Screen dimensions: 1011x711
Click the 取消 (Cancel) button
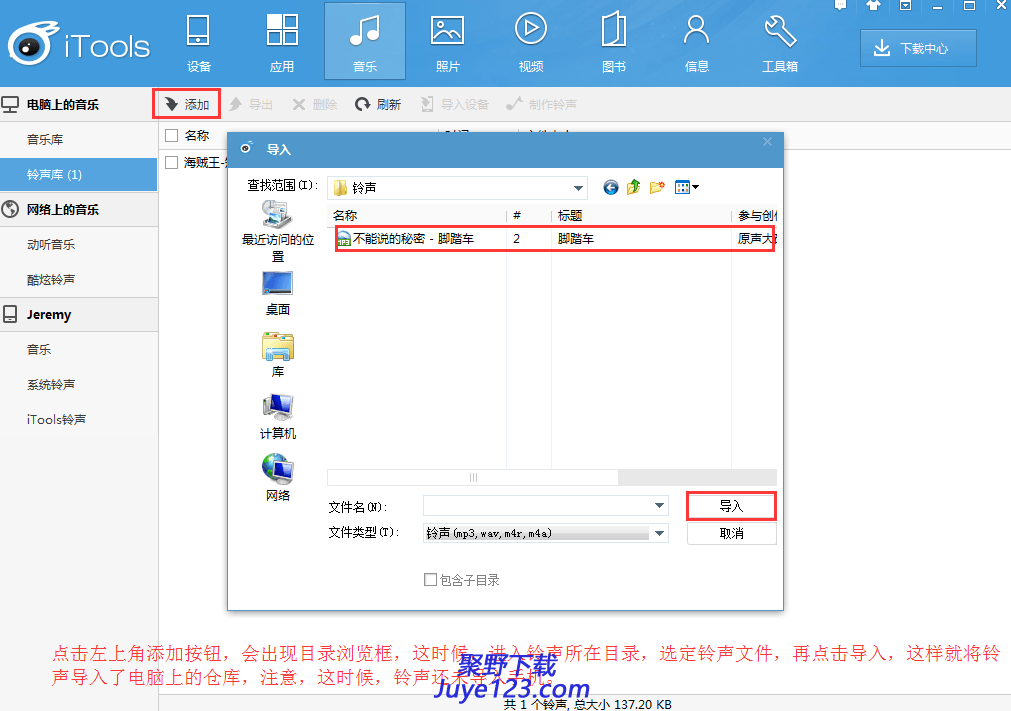point(731,533)
